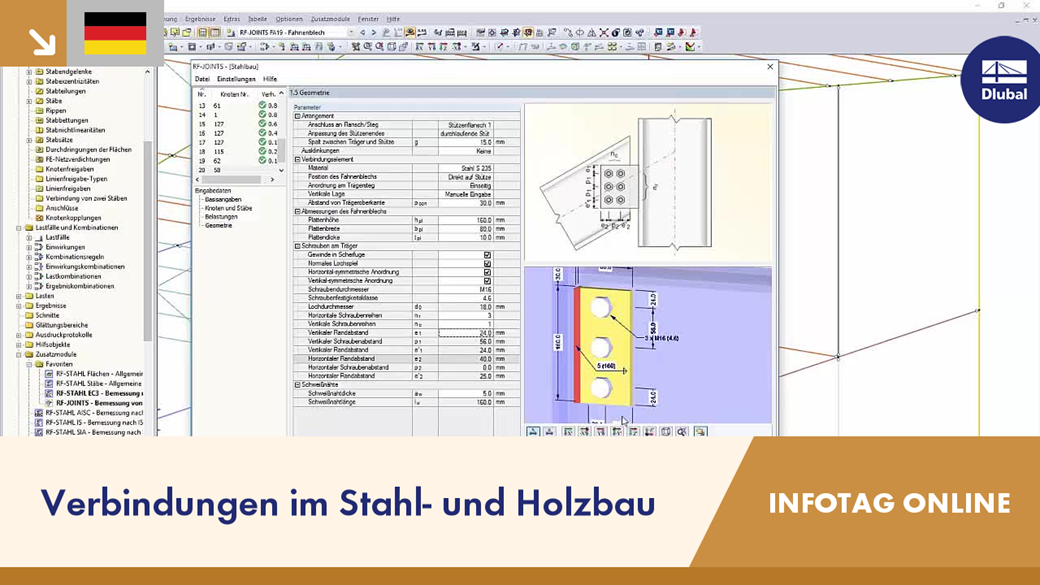Click the zoom icon in 3D view toolbar
This screenshot has height=585, width=1040.
pos(682,432)
